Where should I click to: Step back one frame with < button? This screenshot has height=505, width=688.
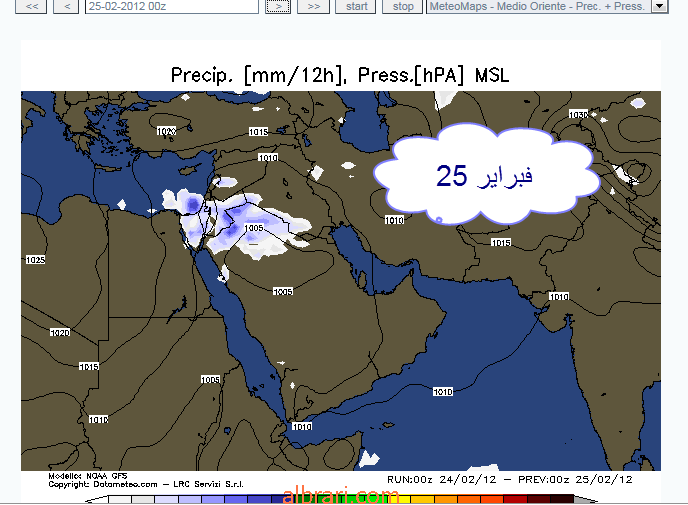coord(66,7)
